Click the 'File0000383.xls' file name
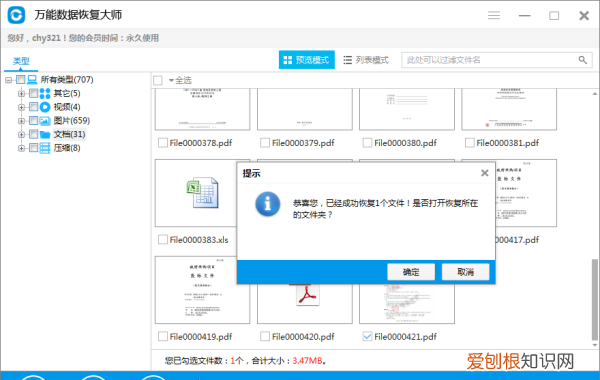Screen dimensions: 600x380 [199, 240]
